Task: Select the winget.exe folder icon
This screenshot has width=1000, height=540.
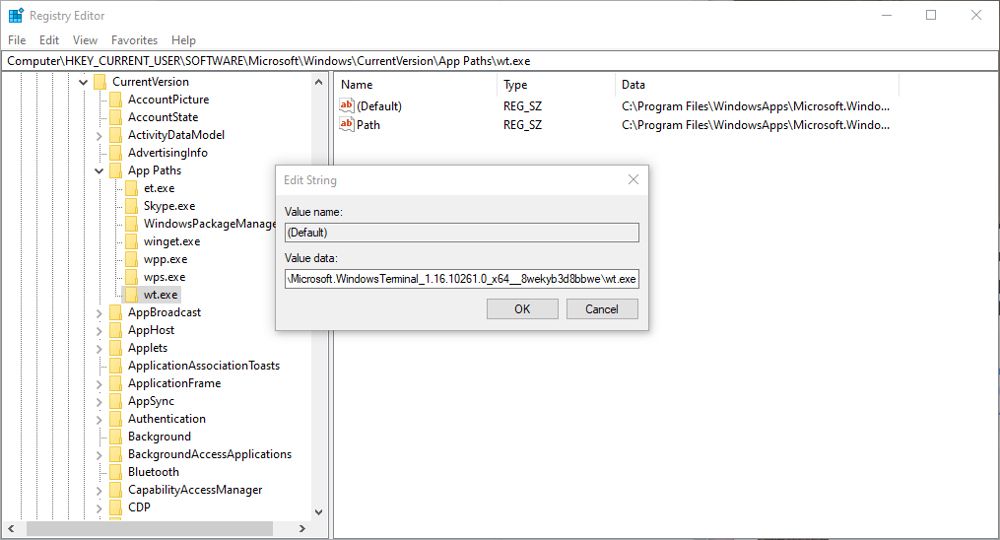Action: point(131,242)
